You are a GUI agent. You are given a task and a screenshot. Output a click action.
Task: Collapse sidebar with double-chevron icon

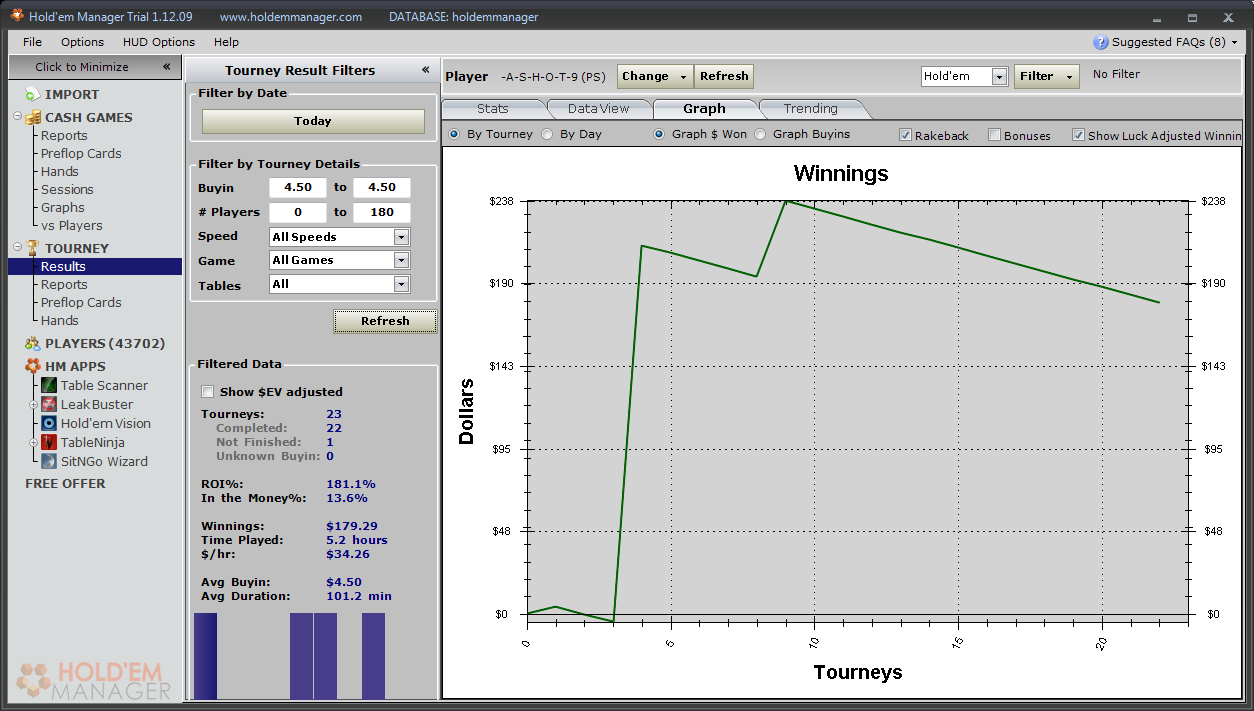[x=166, y=67]
